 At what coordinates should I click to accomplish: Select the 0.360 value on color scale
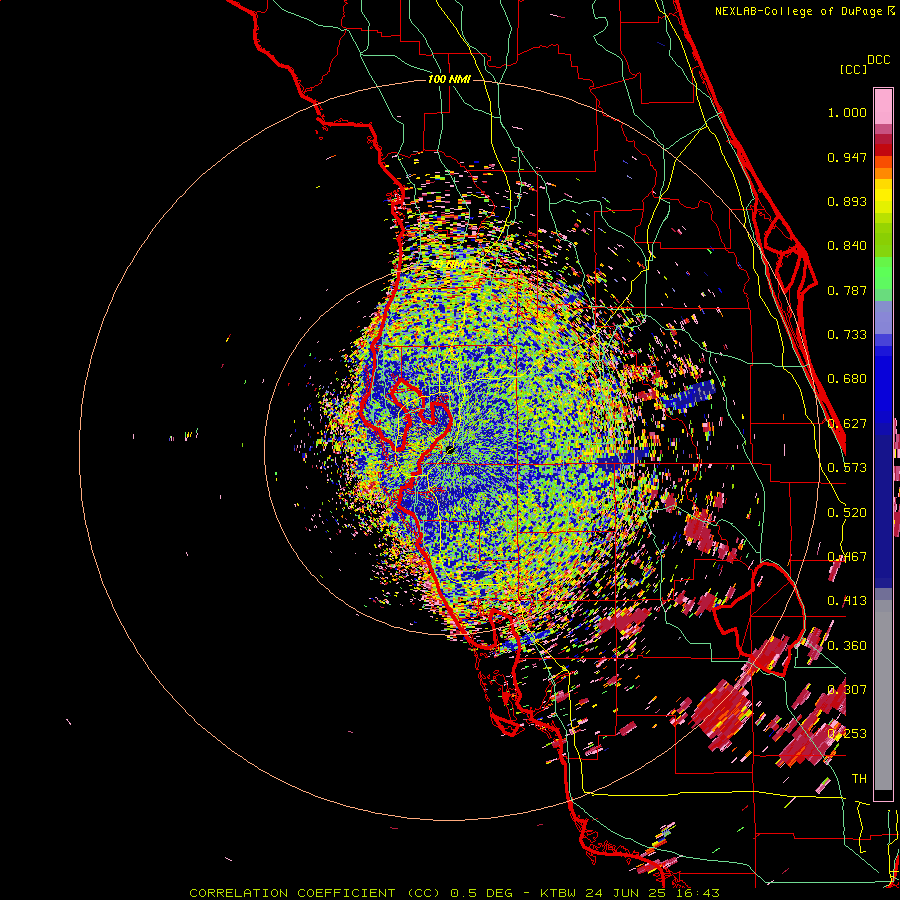[847, 646]
